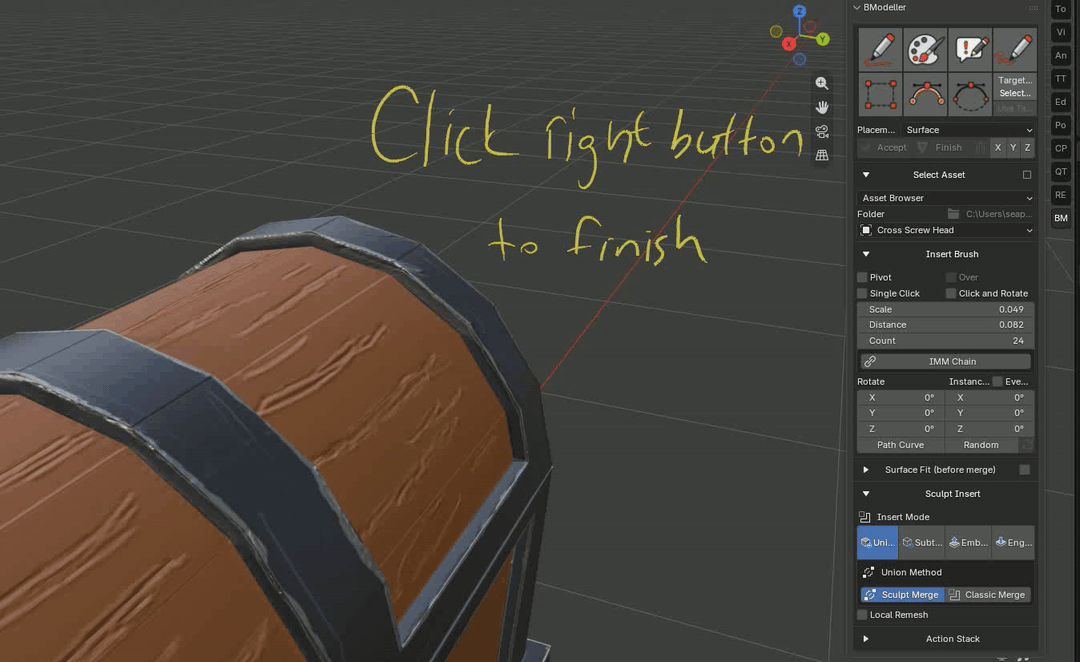Adjust the Scale slider value

[x=945, y=309]
